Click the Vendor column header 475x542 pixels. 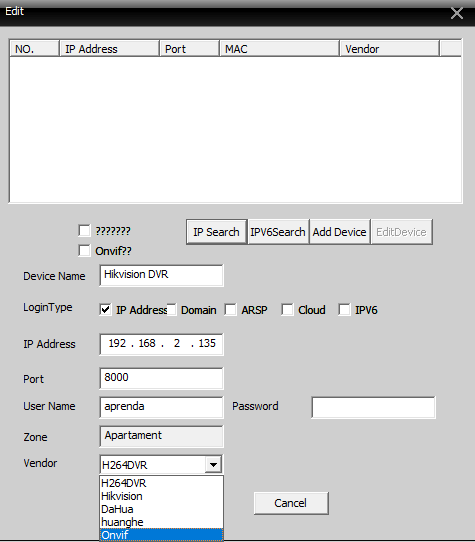pos(390,48)
